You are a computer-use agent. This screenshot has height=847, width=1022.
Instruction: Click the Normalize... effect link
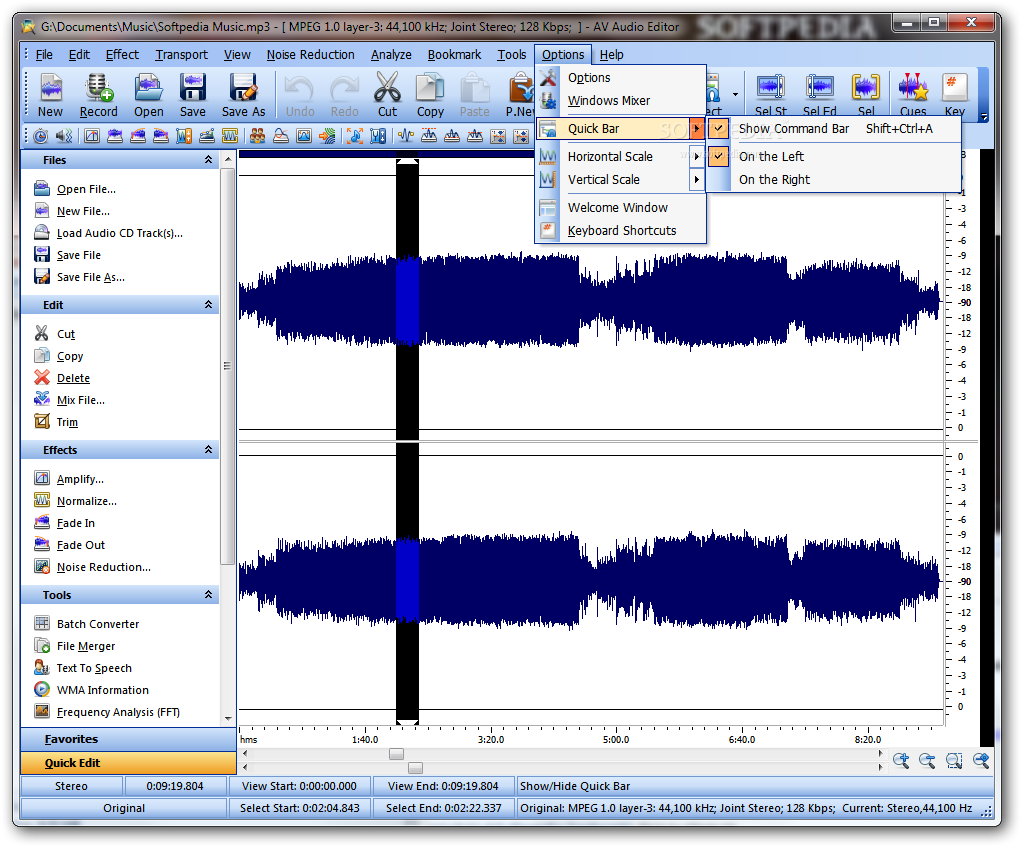[87, 501]
